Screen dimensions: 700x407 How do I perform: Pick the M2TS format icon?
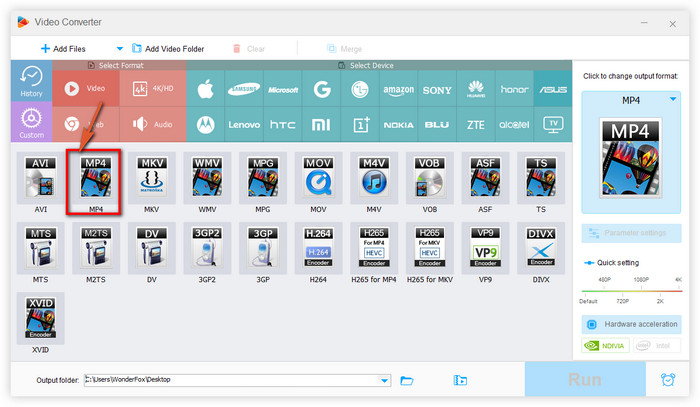(96, 248)
